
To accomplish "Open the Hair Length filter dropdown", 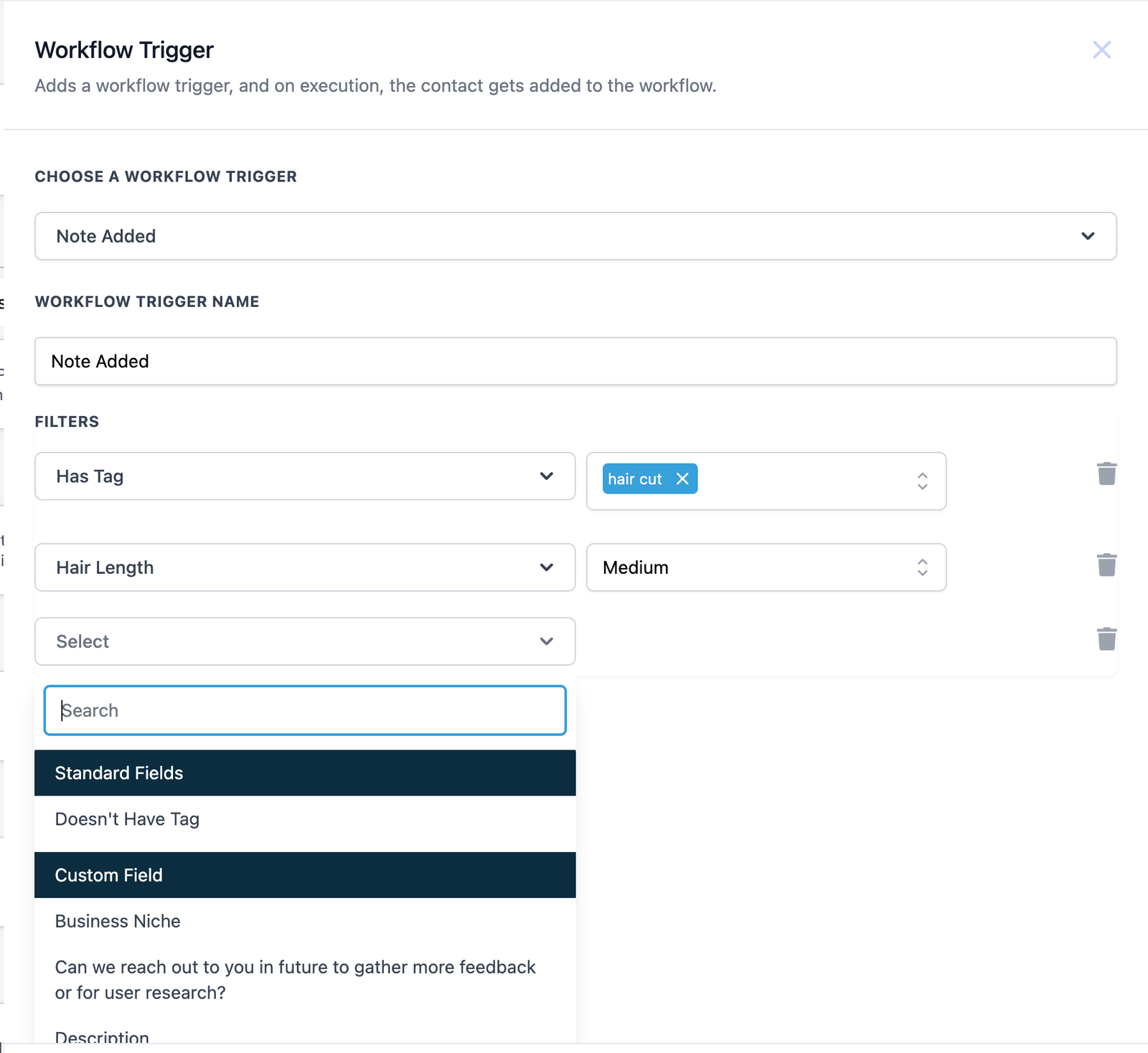I will (547, 567).
